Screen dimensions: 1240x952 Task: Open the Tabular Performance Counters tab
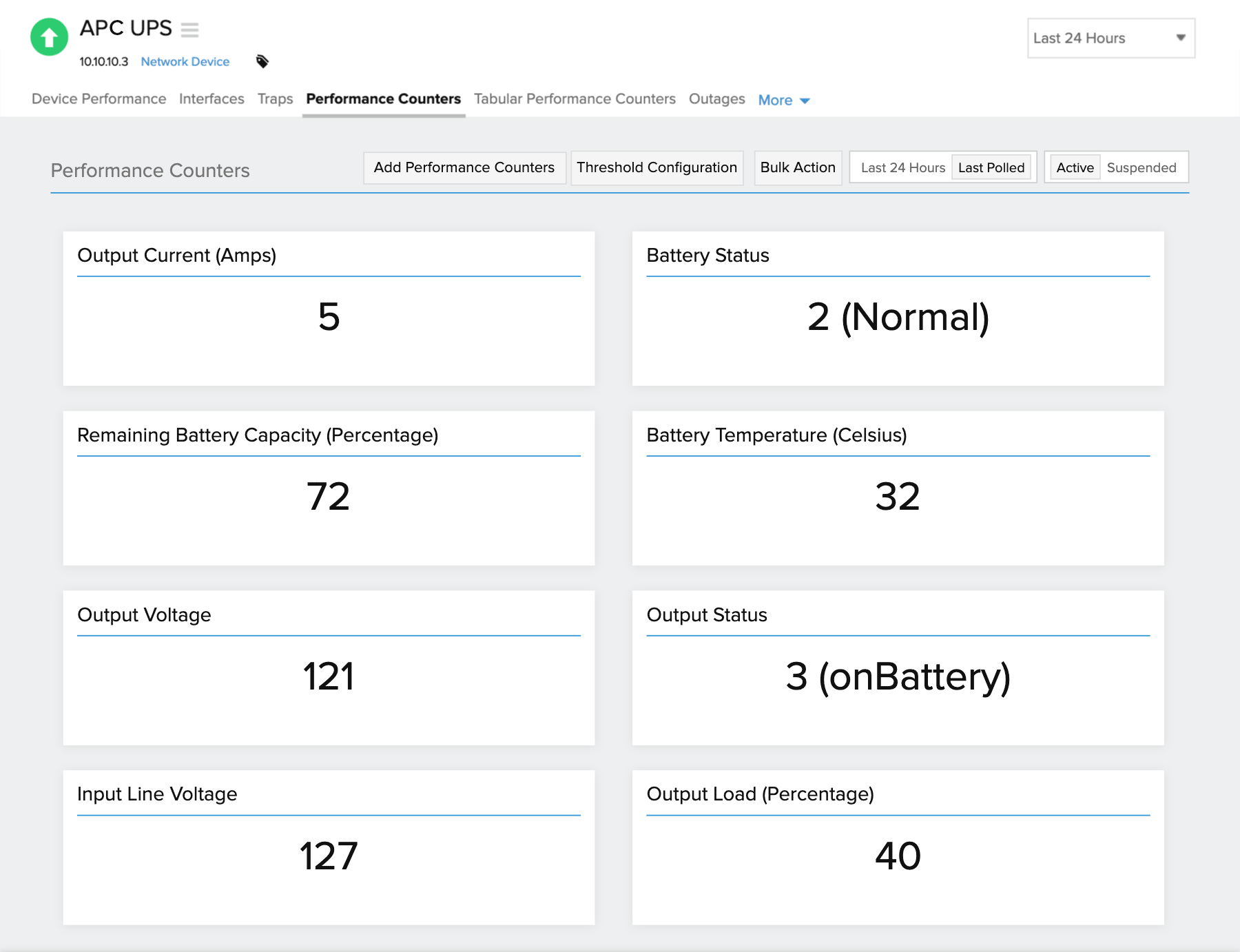click(x=575, y=99)
